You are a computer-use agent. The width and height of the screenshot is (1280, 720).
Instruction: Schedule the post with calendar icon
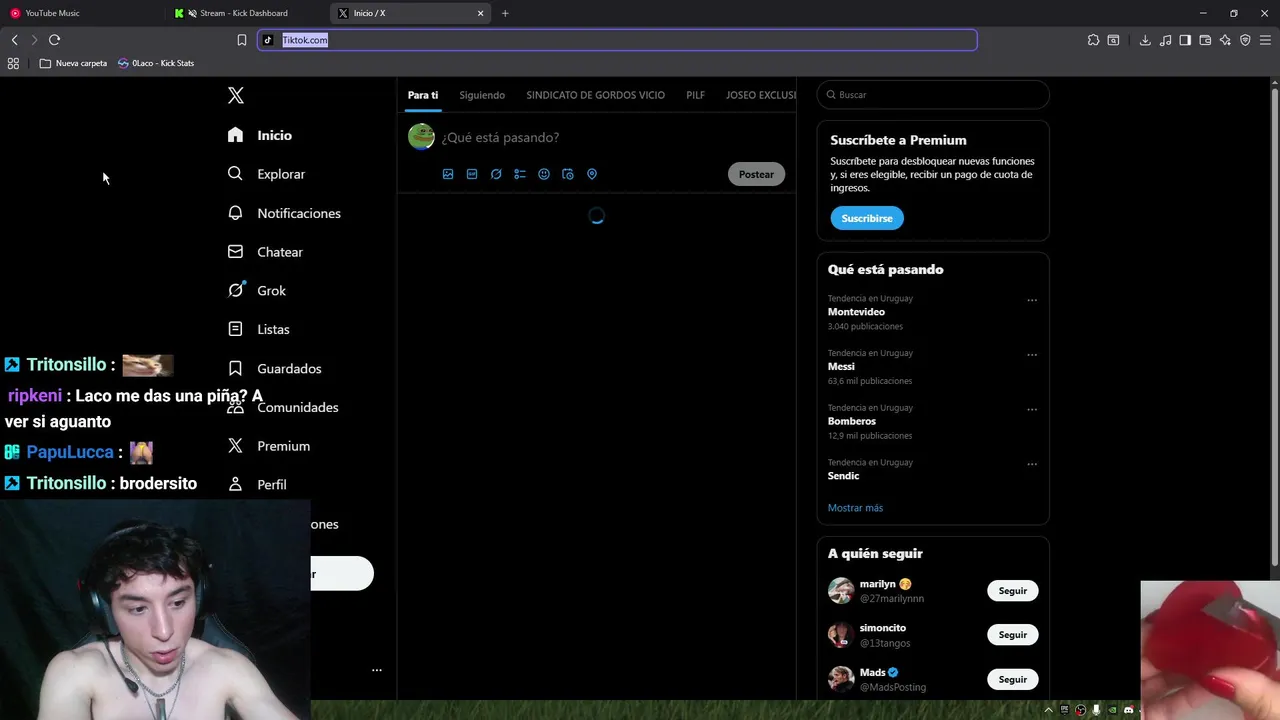568,174
